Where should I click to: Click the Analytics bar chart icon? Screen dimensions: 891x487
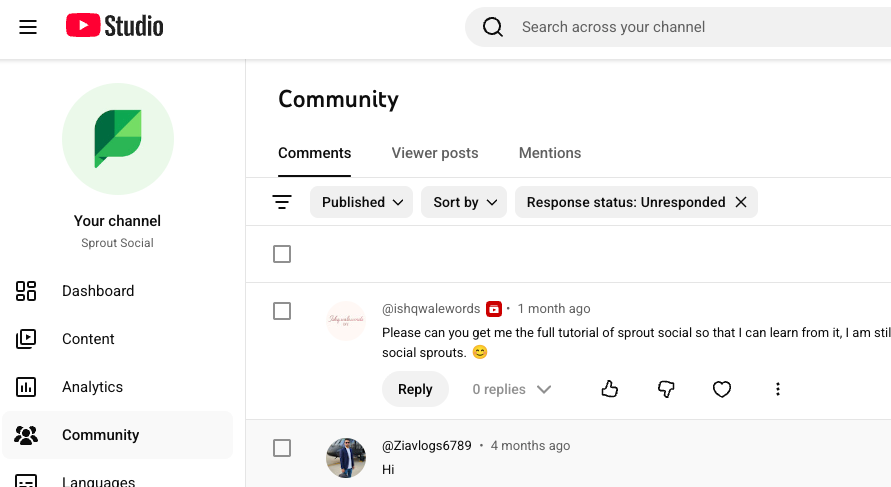[x=26, y=387]
